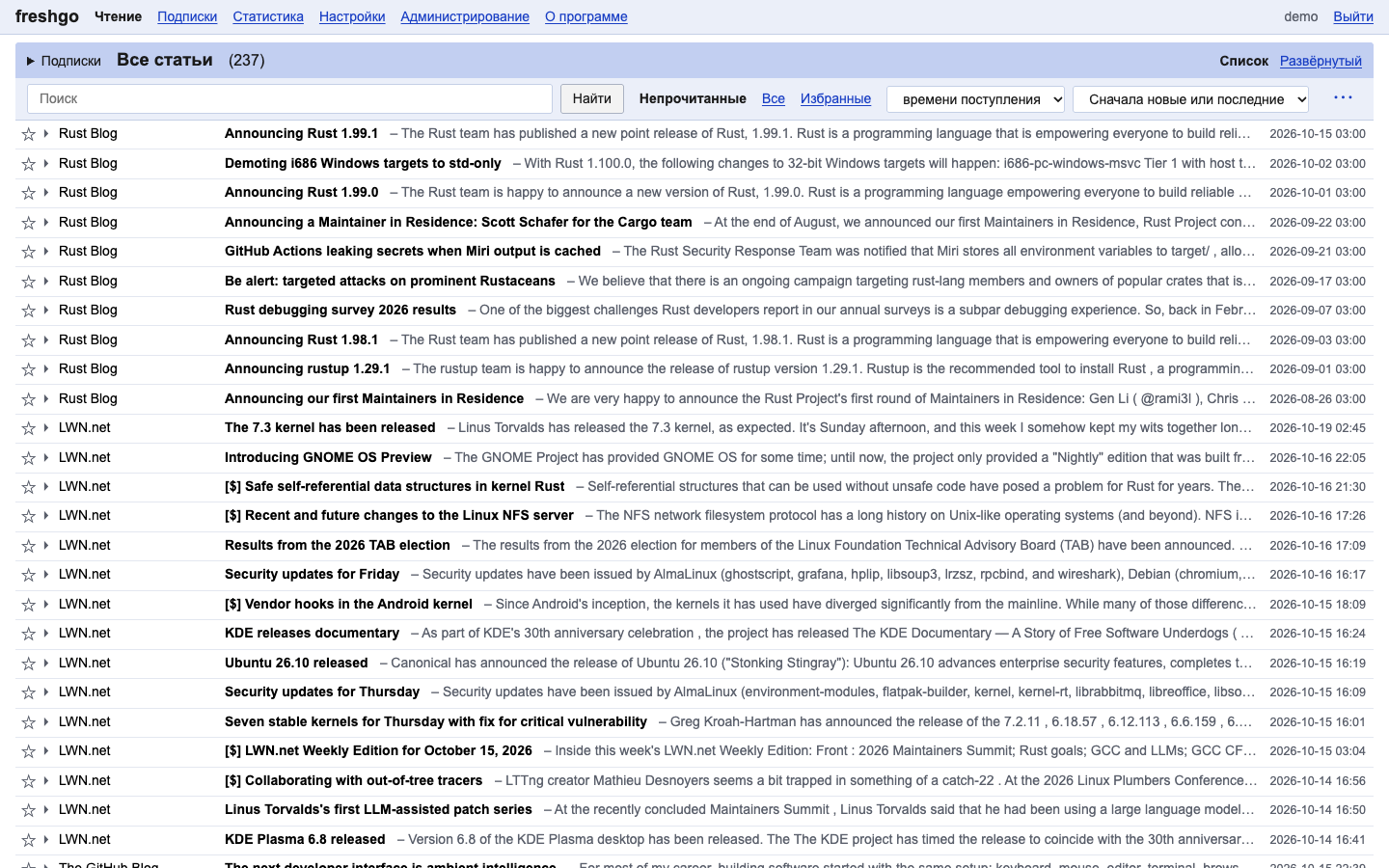Star the 'Results from the 2026 TAB election' article
Screen dimensions: 1389x868
(29, 546)
